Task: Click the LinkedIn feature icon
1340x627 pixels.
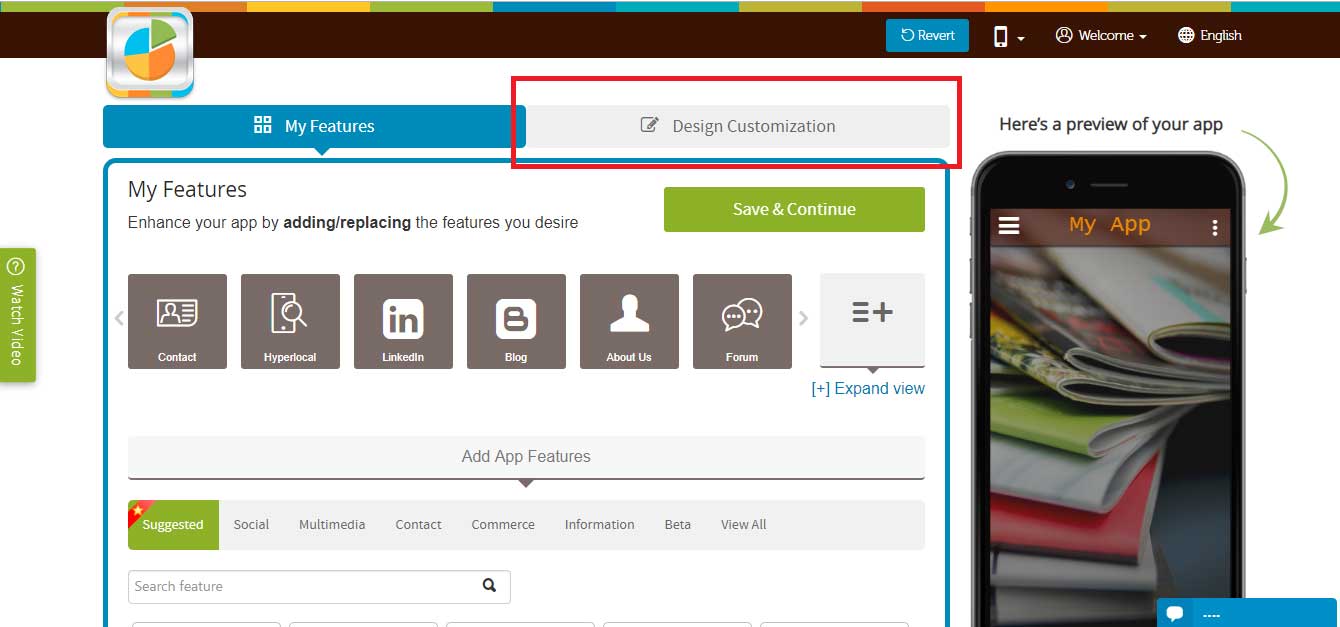Action: click(403, 320)
